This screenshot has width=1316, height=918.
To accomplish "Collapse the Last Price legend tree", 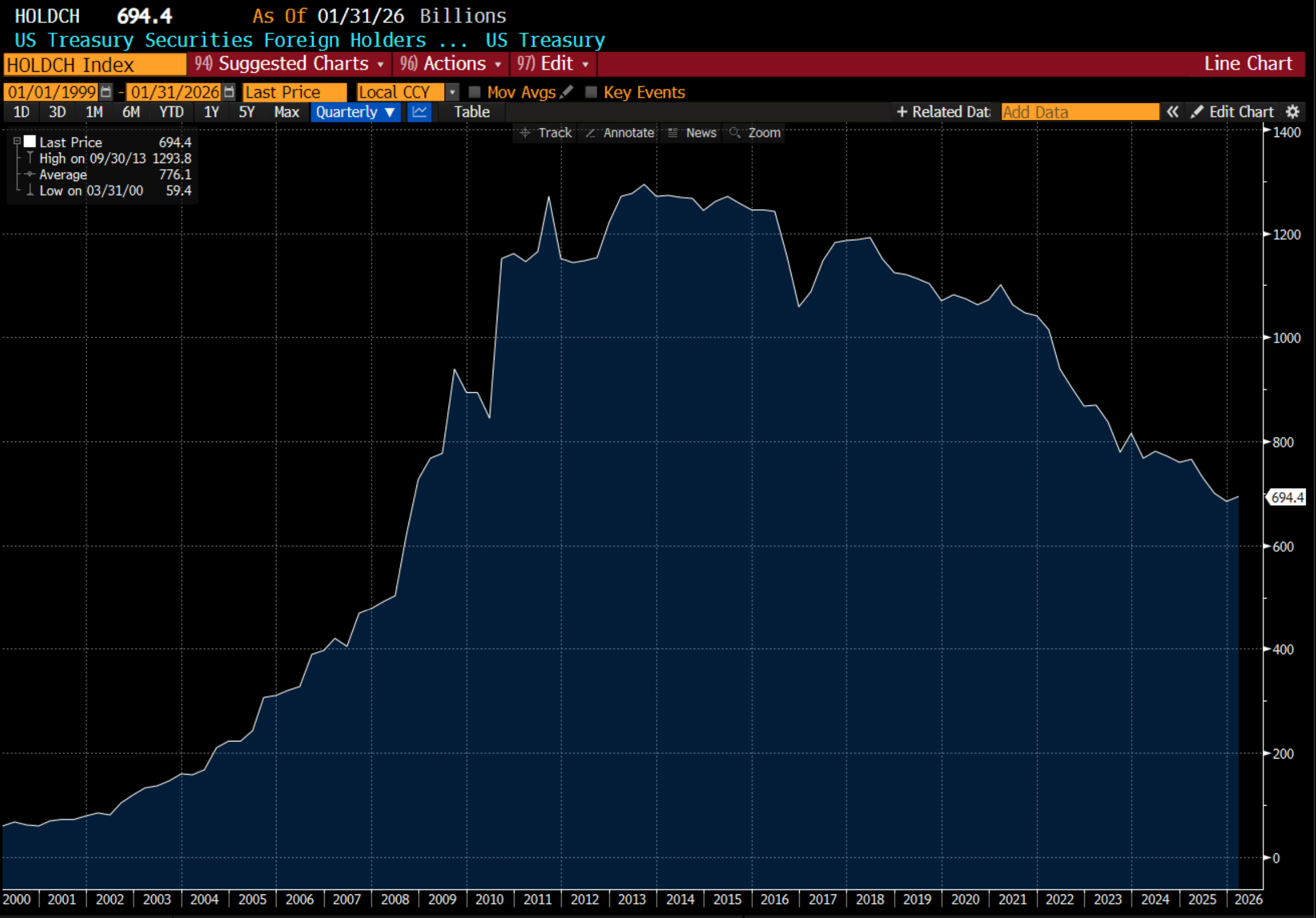I will pos(17,141).
